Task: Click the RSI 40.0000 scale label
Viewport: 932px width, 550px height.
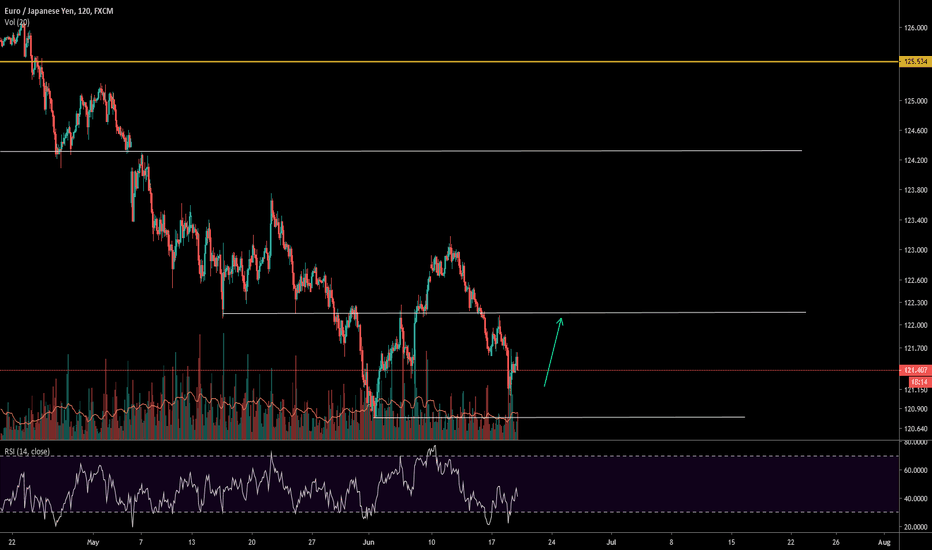Action: [916, 498]
